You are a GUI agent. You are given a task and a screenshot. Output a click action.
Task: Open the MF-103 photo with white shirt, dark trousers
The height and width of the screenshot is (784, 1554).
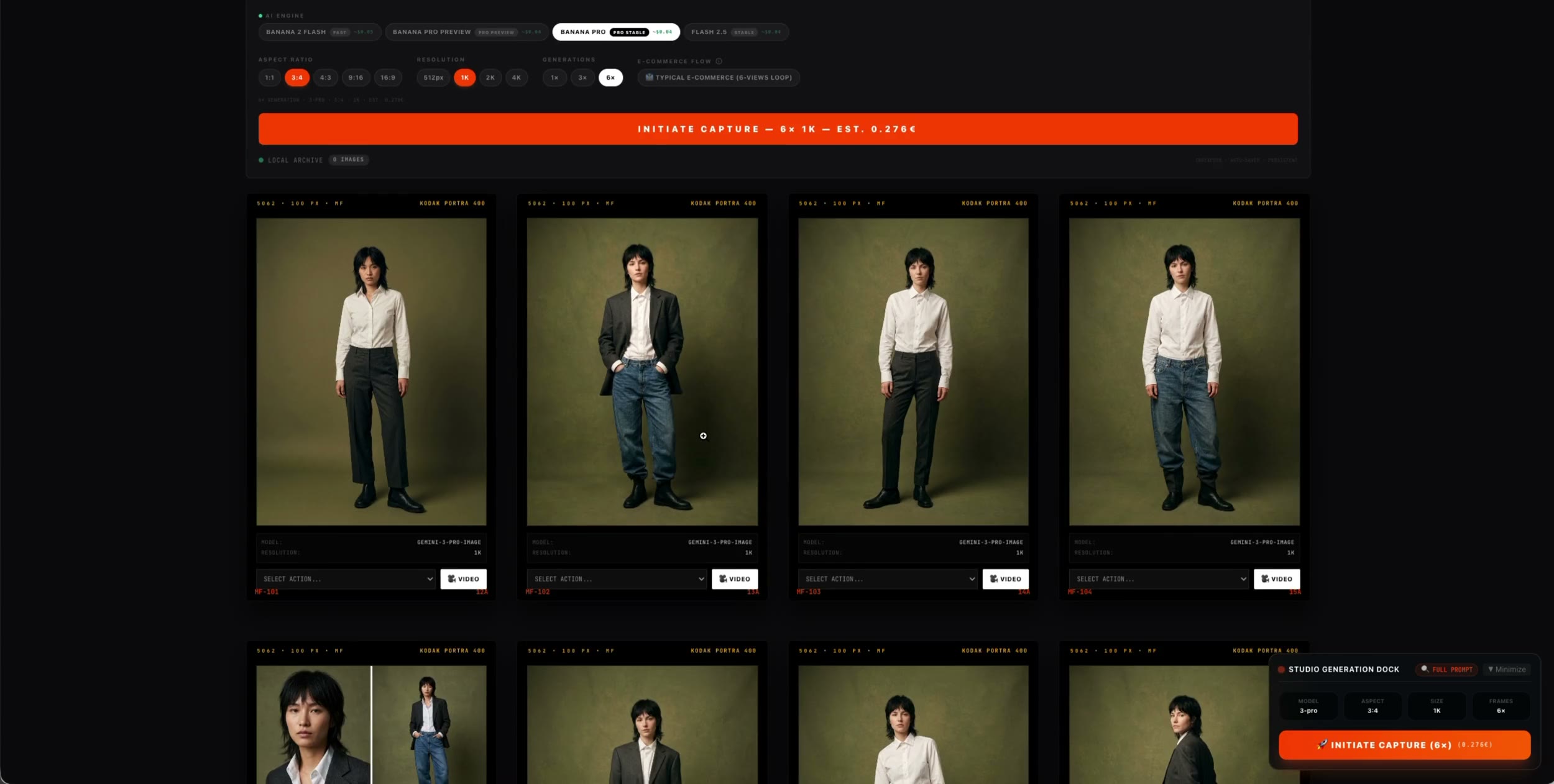coord(913,371)
